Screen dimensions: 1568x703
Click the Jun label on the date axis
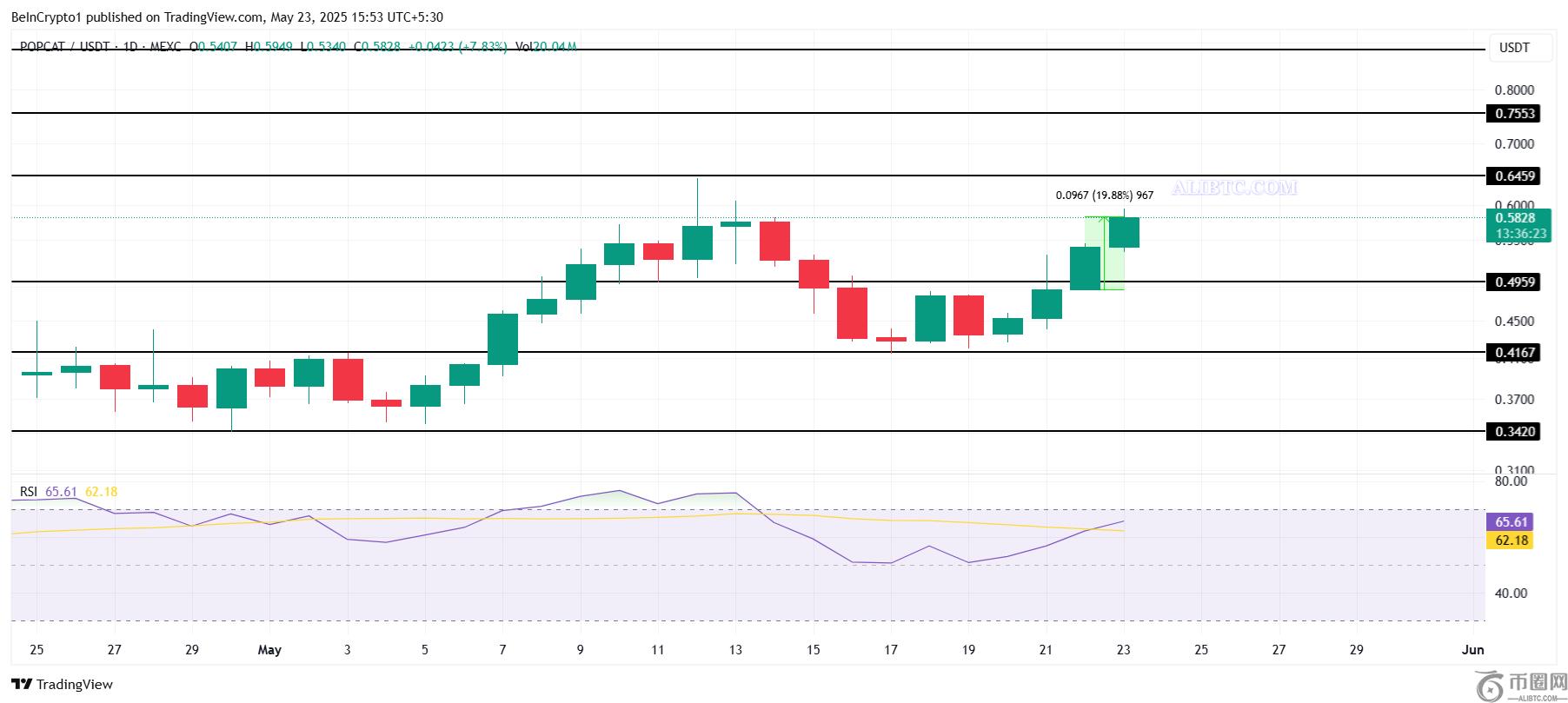coord(1472,650)
